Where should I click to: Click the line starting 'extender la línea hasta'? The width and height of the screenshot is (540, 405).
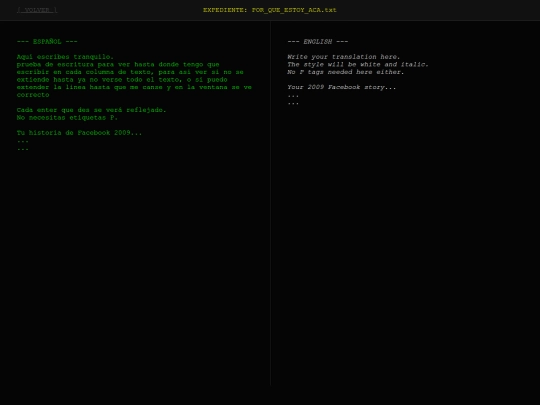[x=134, y=87]
